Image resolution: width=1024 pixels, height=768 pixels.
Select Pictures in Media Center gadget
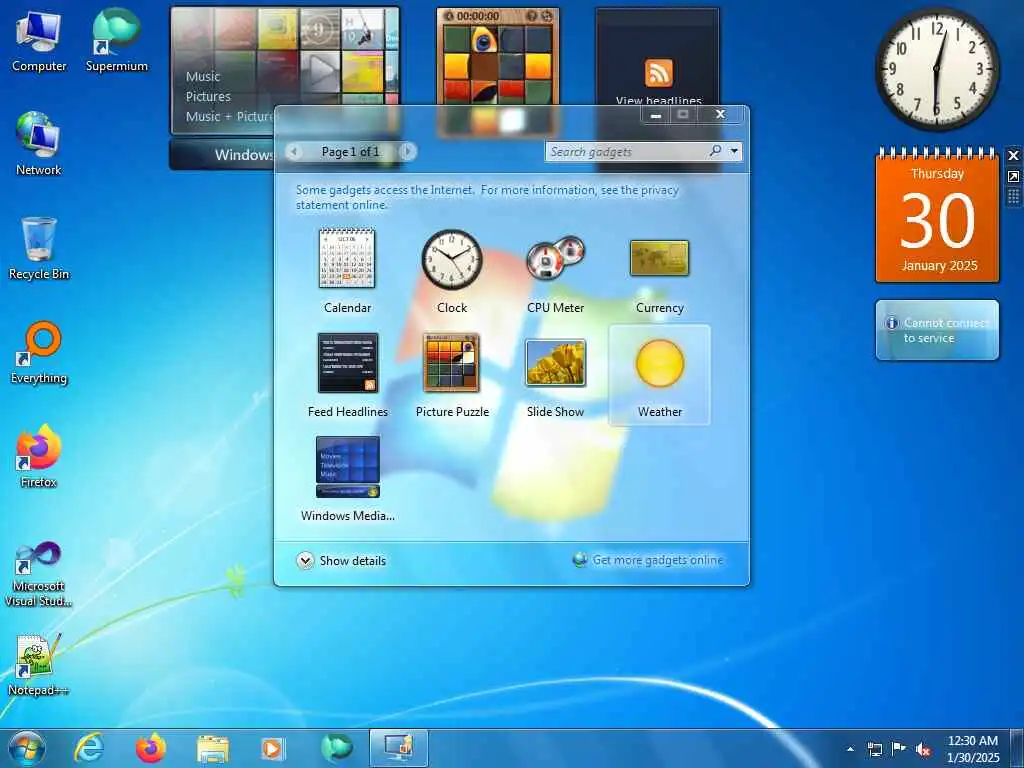pyautogui.click(x=208, y=97)
